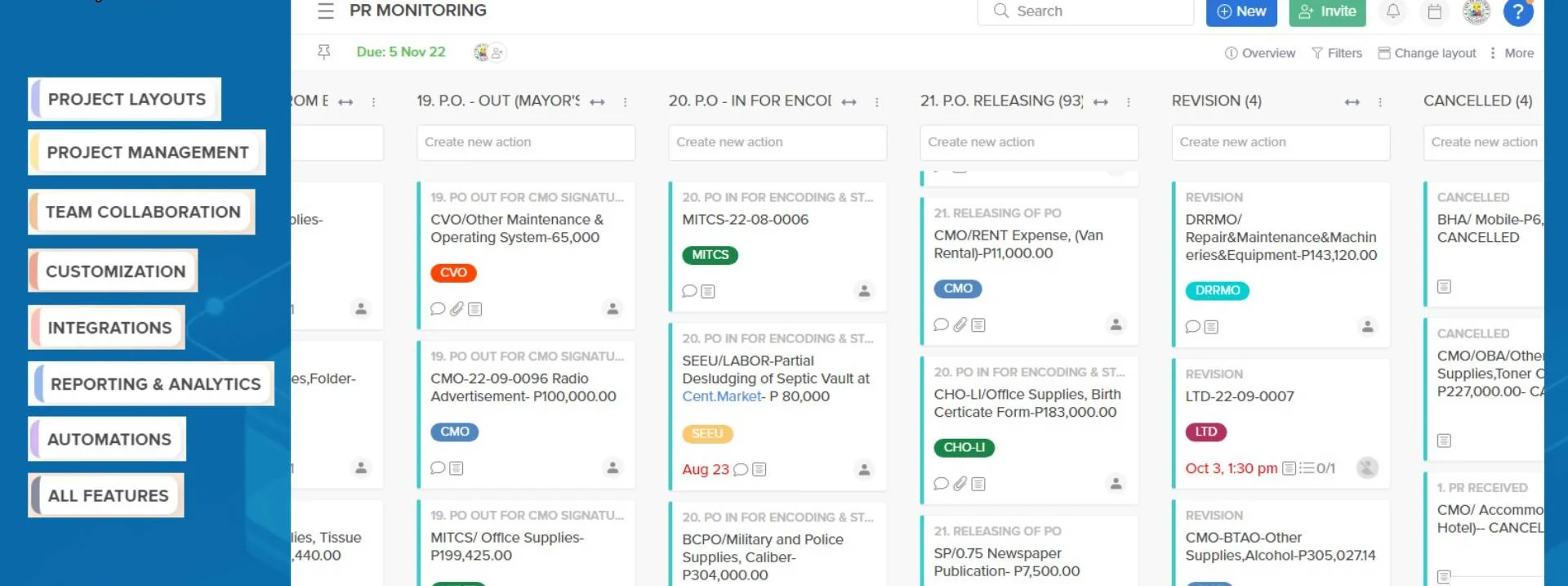Open the Overview panel
The height and width of the screenshot is (586, 1568).
1259,53
